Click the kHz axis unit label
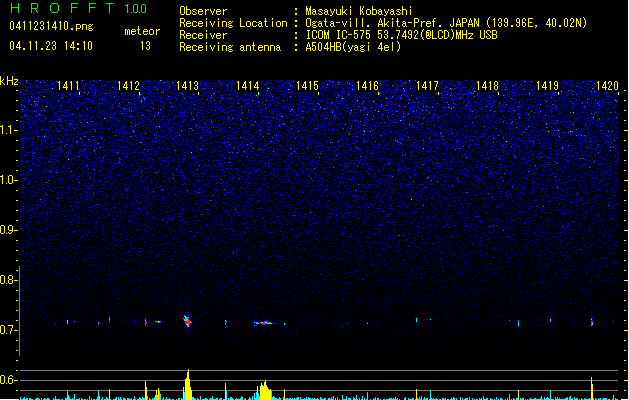This screenshot has width=629, height=400. point(9,81)
